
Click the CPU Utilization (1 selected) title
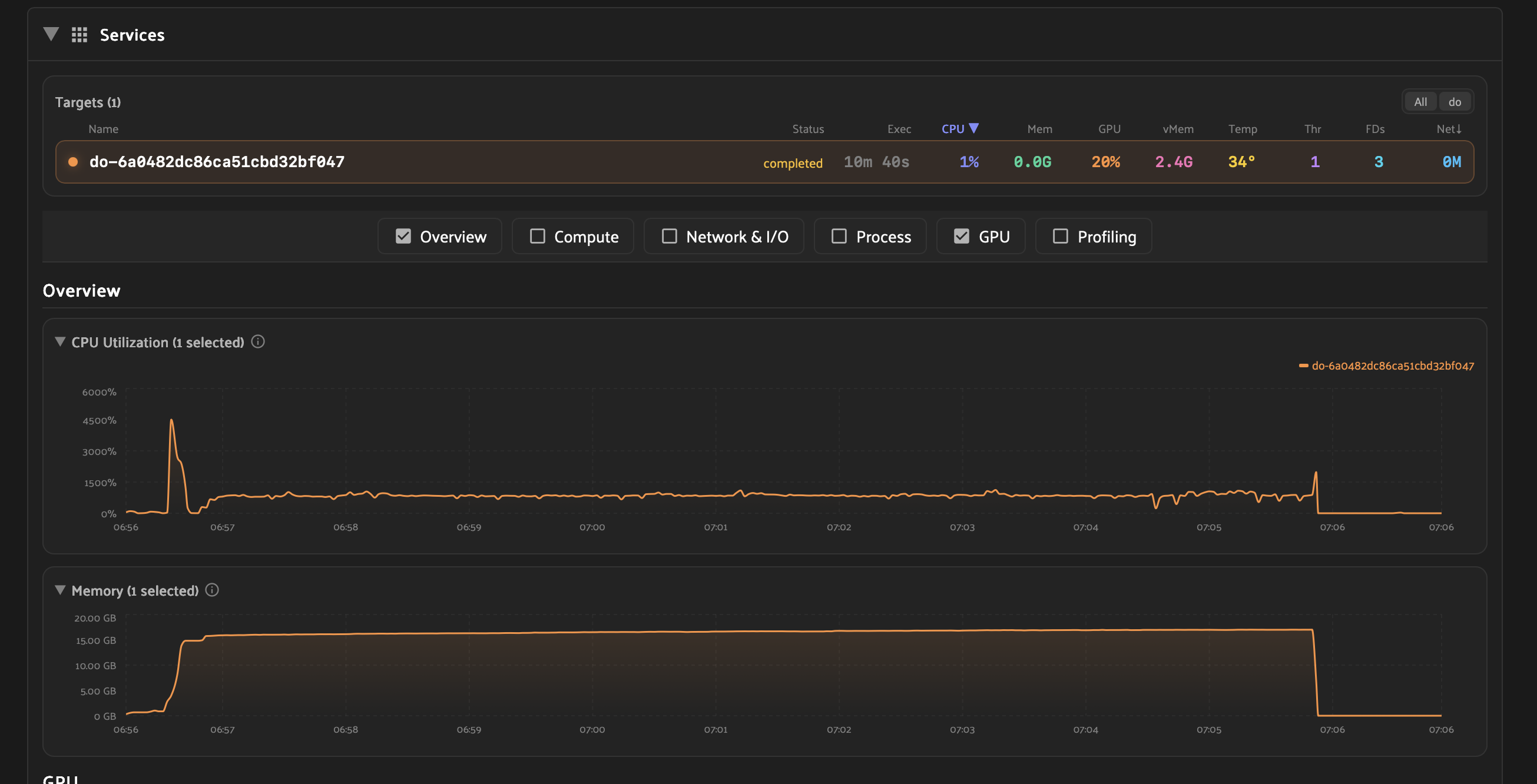coord(157,342)
